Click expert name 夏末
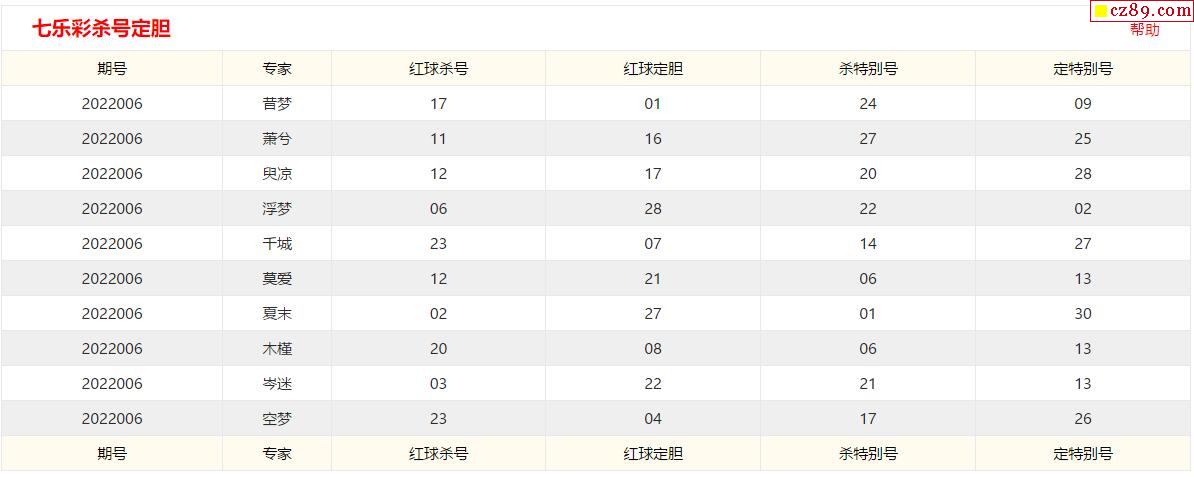The width and height of the screenshot is (1194, 477). tap(277, 314)
